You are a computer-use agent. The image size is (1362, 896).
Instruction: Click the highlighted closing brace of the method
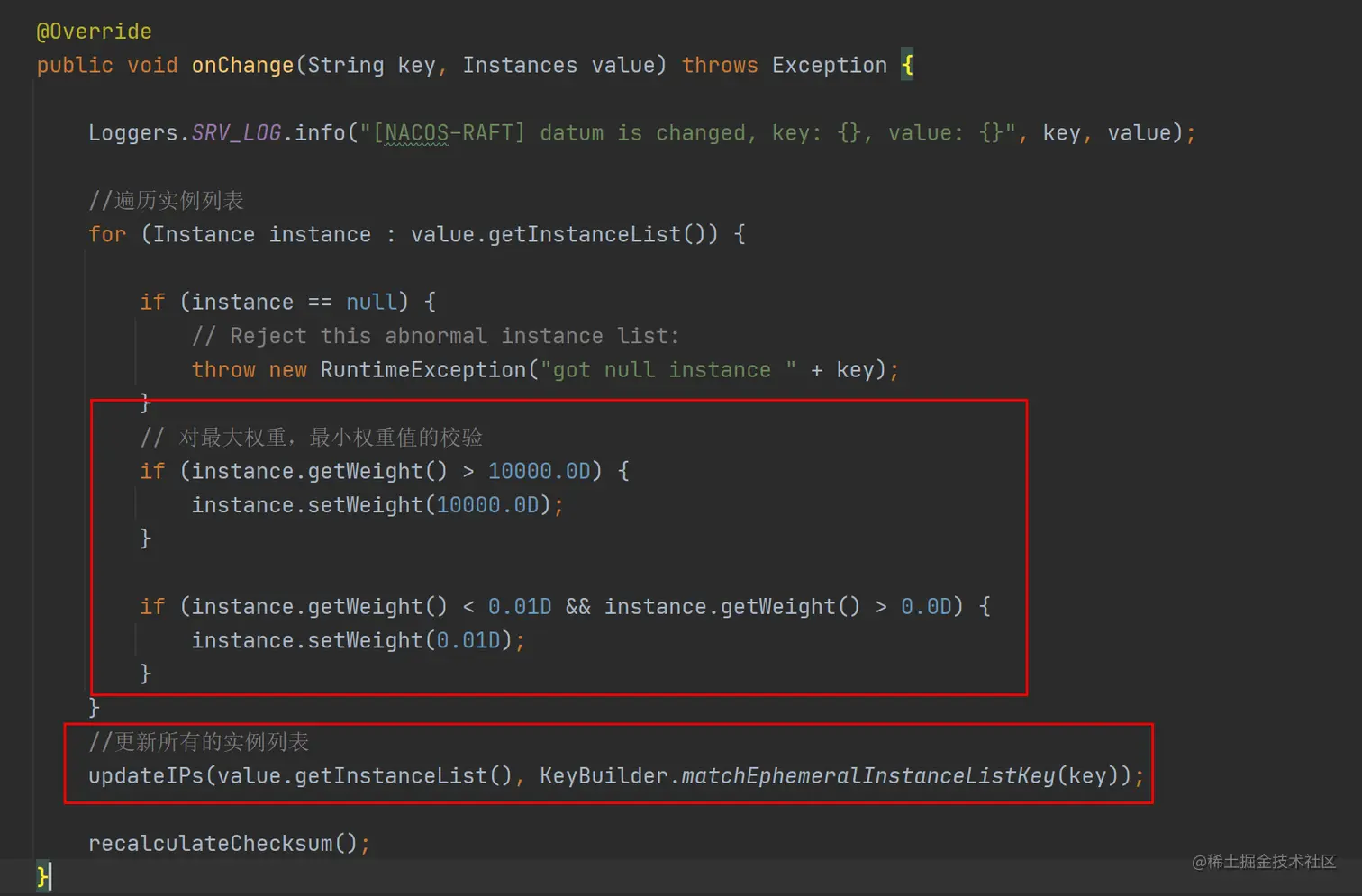click(42, 876)
